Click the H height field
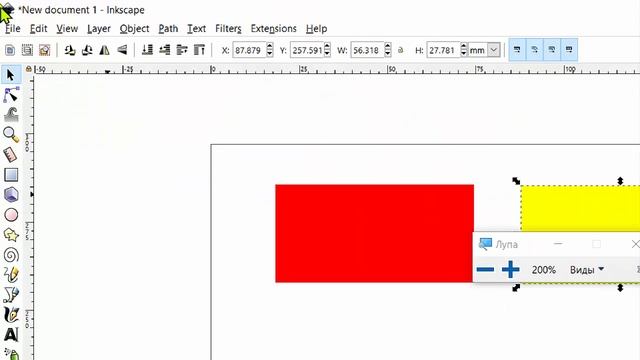This screenshot has width=640, height=360. (x=443, y=50)
